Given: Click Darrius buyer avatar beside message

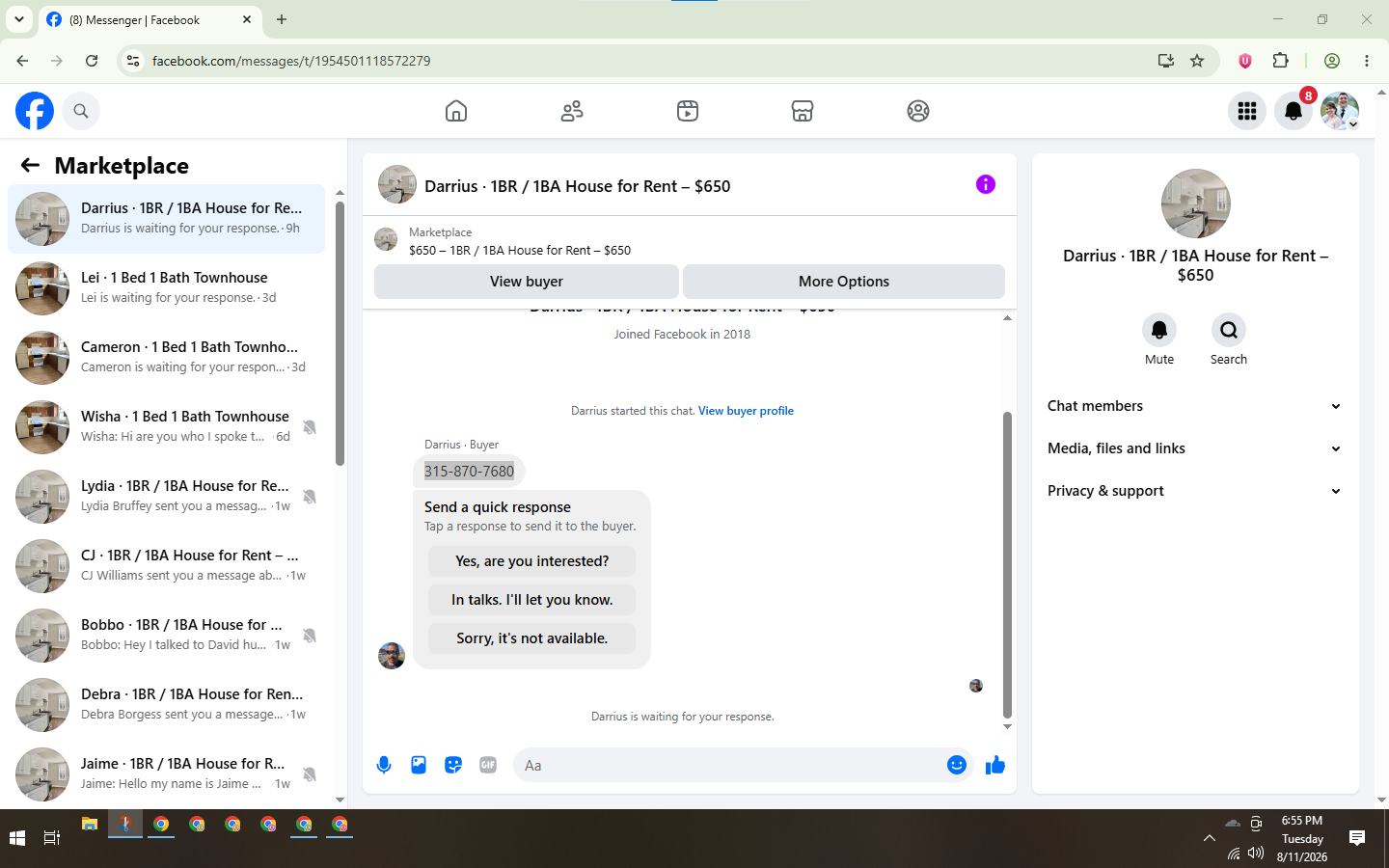Looking at the screenshot, I should (392, 656).
